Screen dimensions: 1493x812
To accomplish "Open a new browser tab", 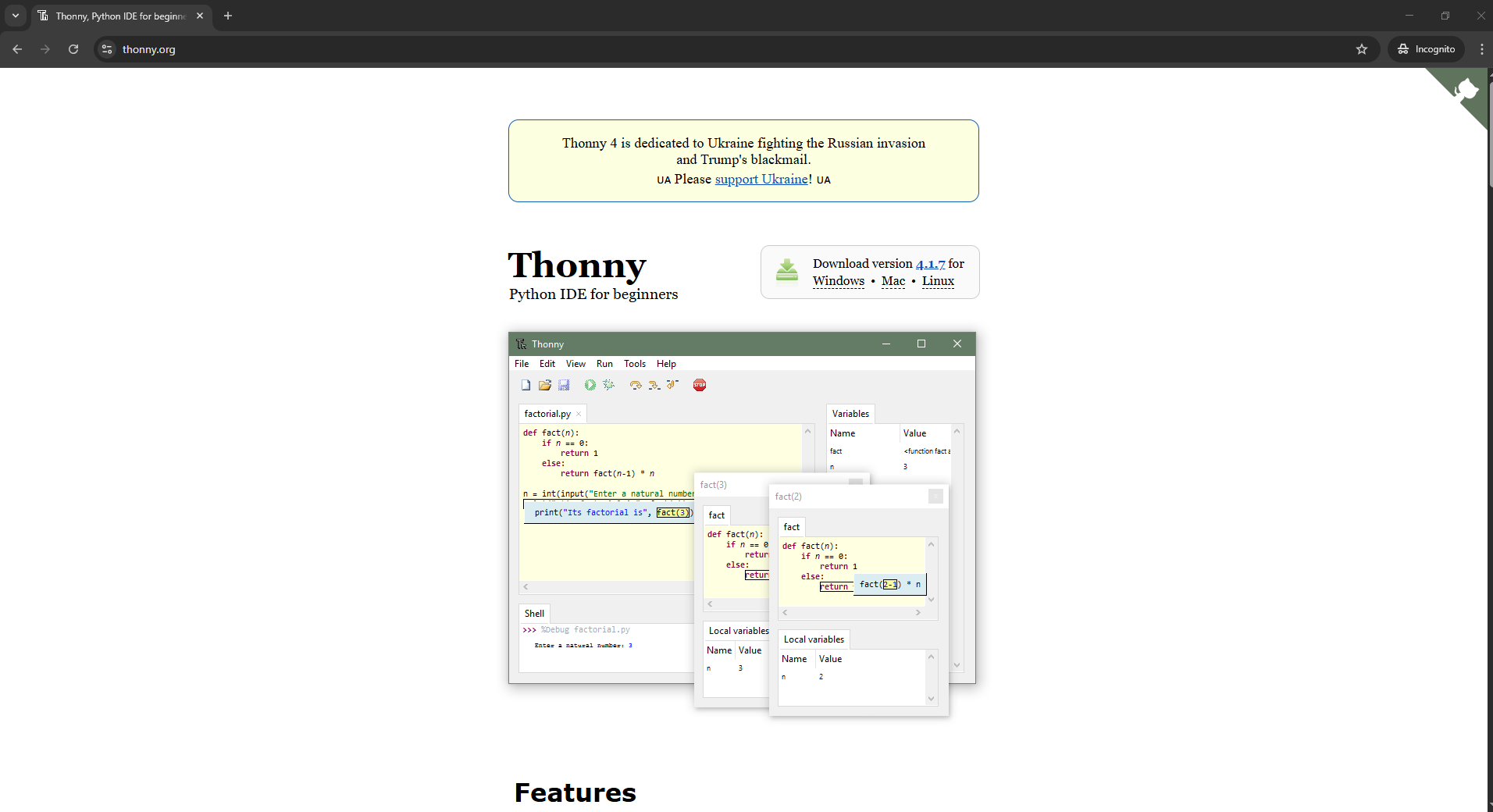I will (x=228, y=16).
